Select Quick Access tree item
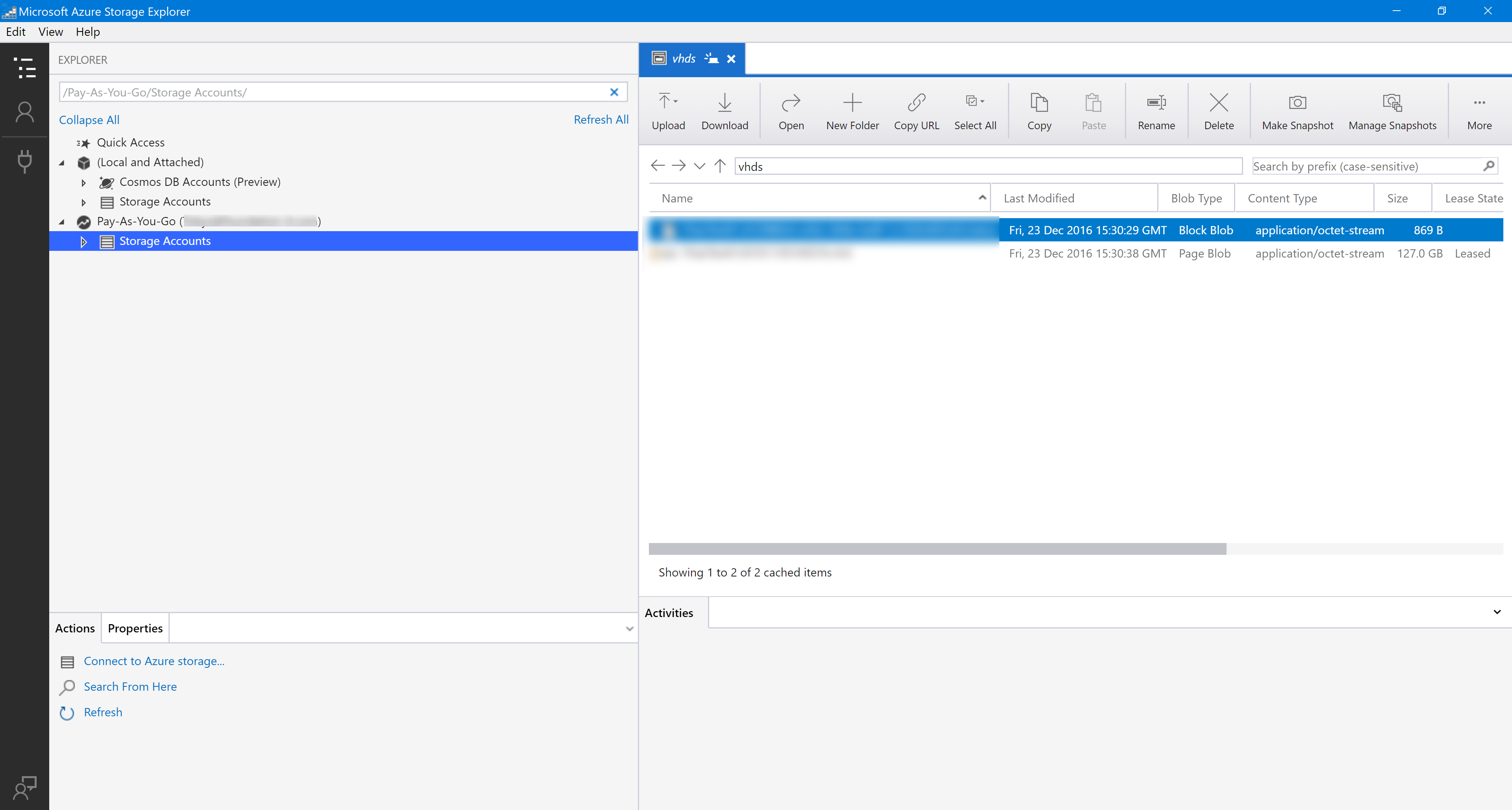This screenshot has width=1512, height=810. pos(130,143)
